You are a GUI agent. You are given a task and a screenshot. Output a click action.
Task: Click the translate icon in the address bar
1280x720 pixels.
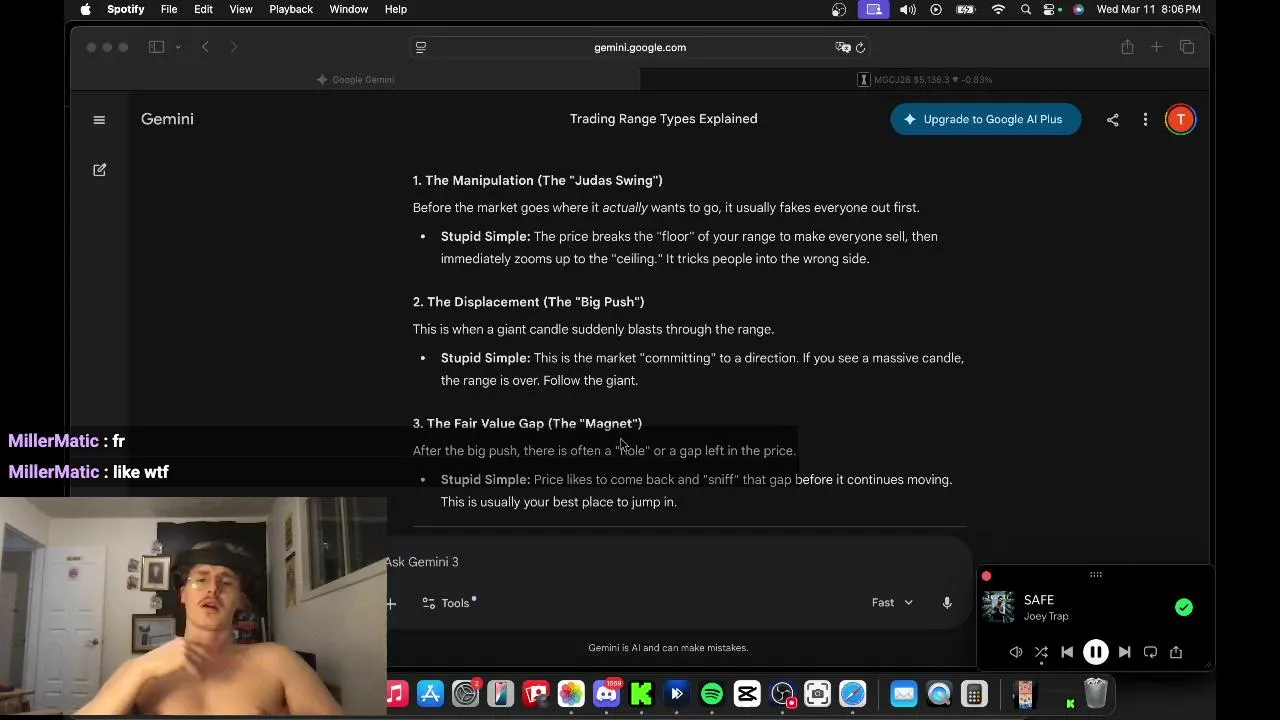(843, 47)
